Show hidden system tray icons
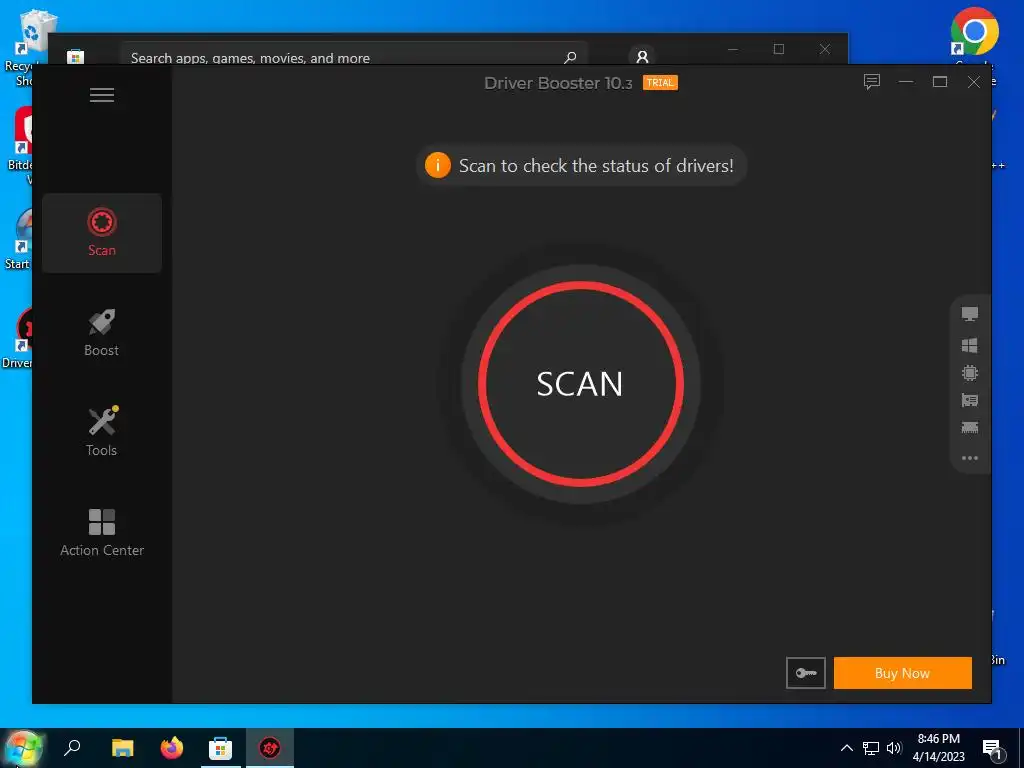 [846, 748]
